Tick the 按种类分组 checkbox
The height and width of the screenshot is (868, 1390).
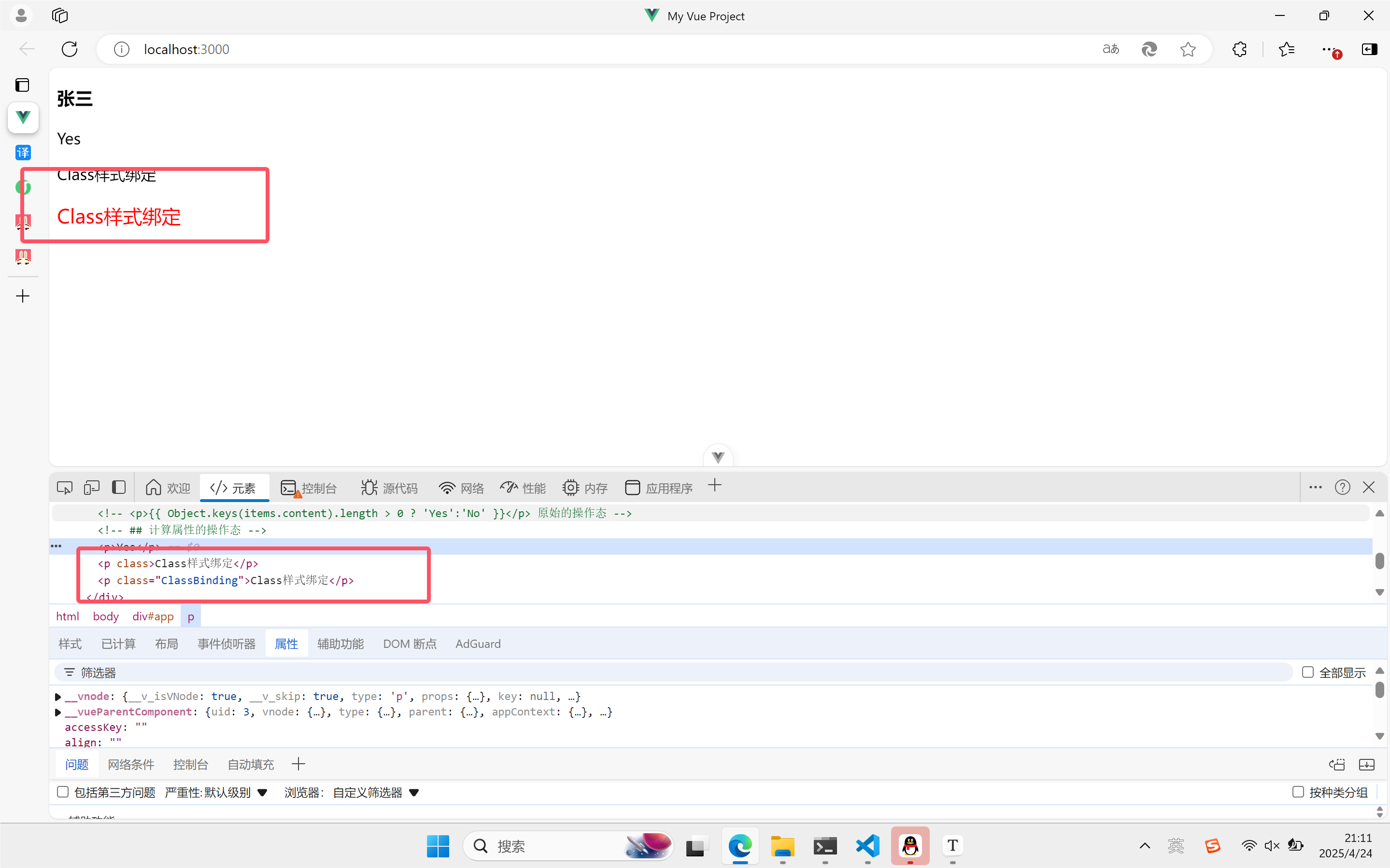pos(1298,792)
